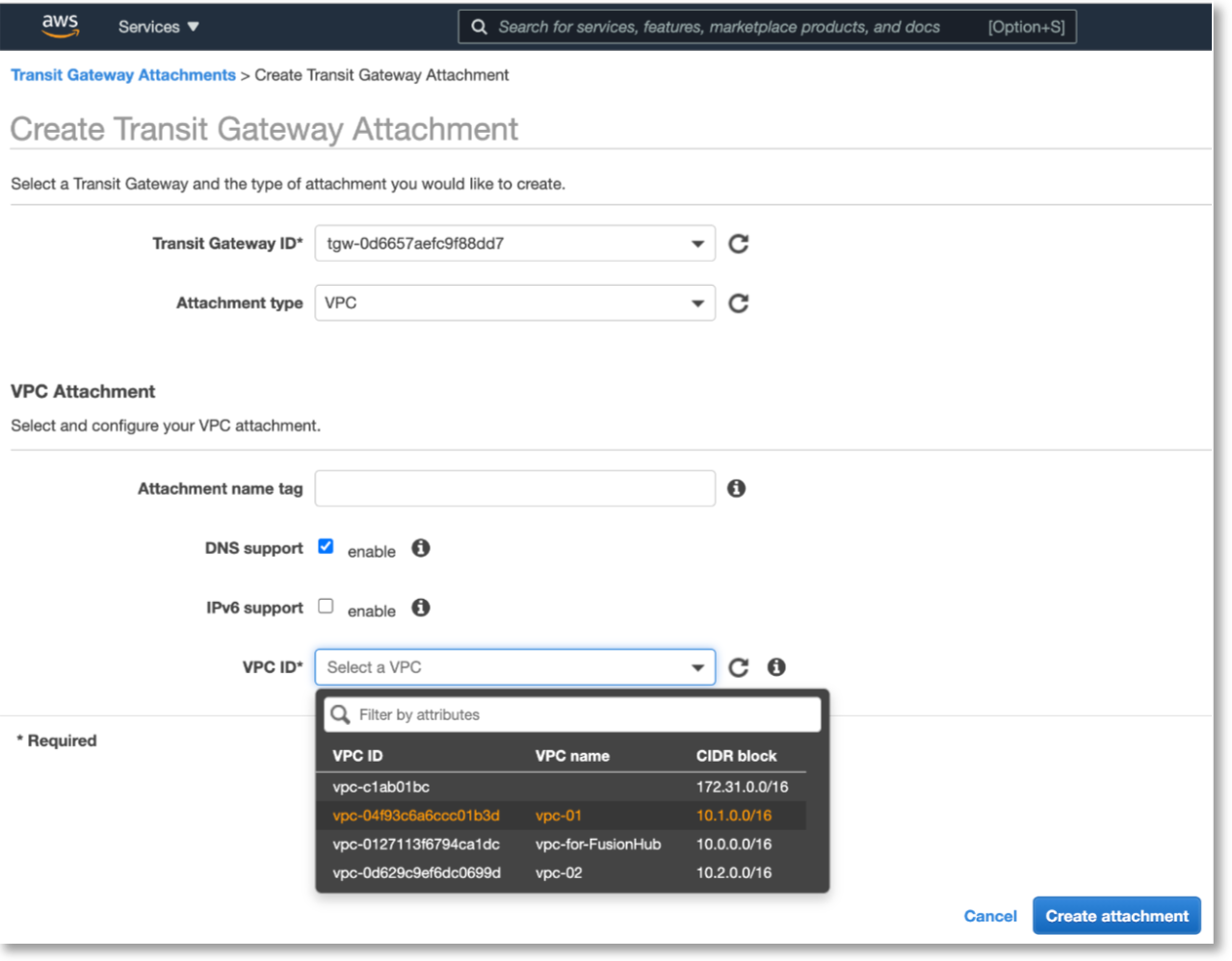Go back to Transit Gateway Attachments

pyautogui.click(x=123, y=75)
